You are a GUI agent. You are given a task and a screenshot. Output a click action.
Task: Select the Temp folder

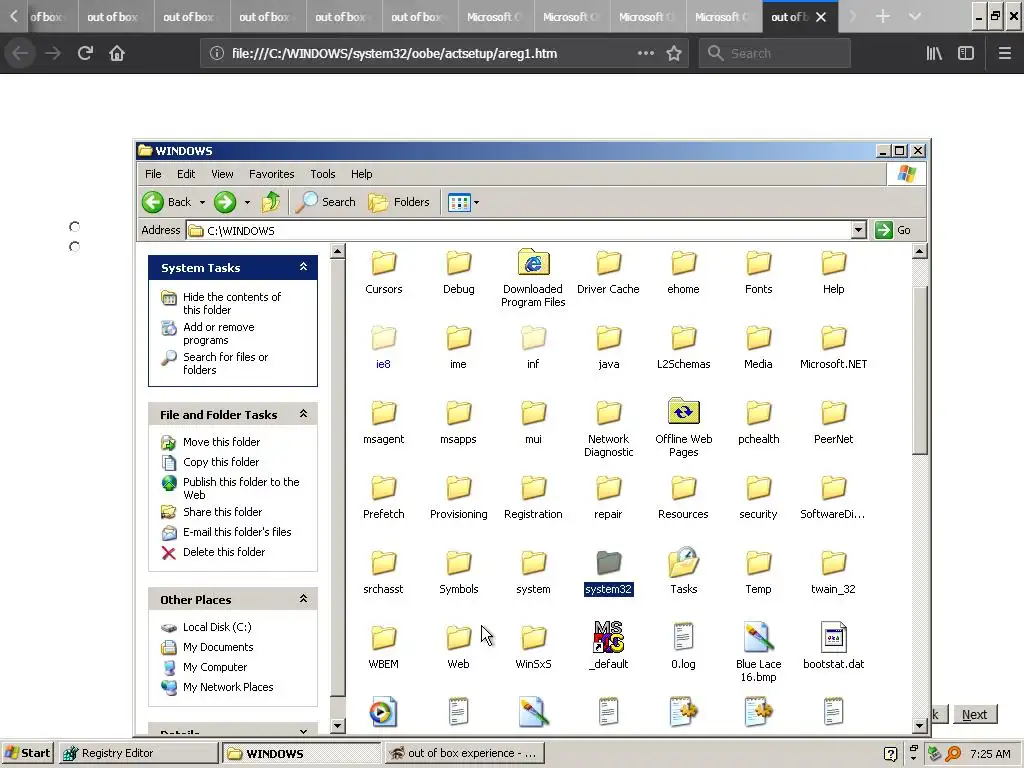[758, 573]
